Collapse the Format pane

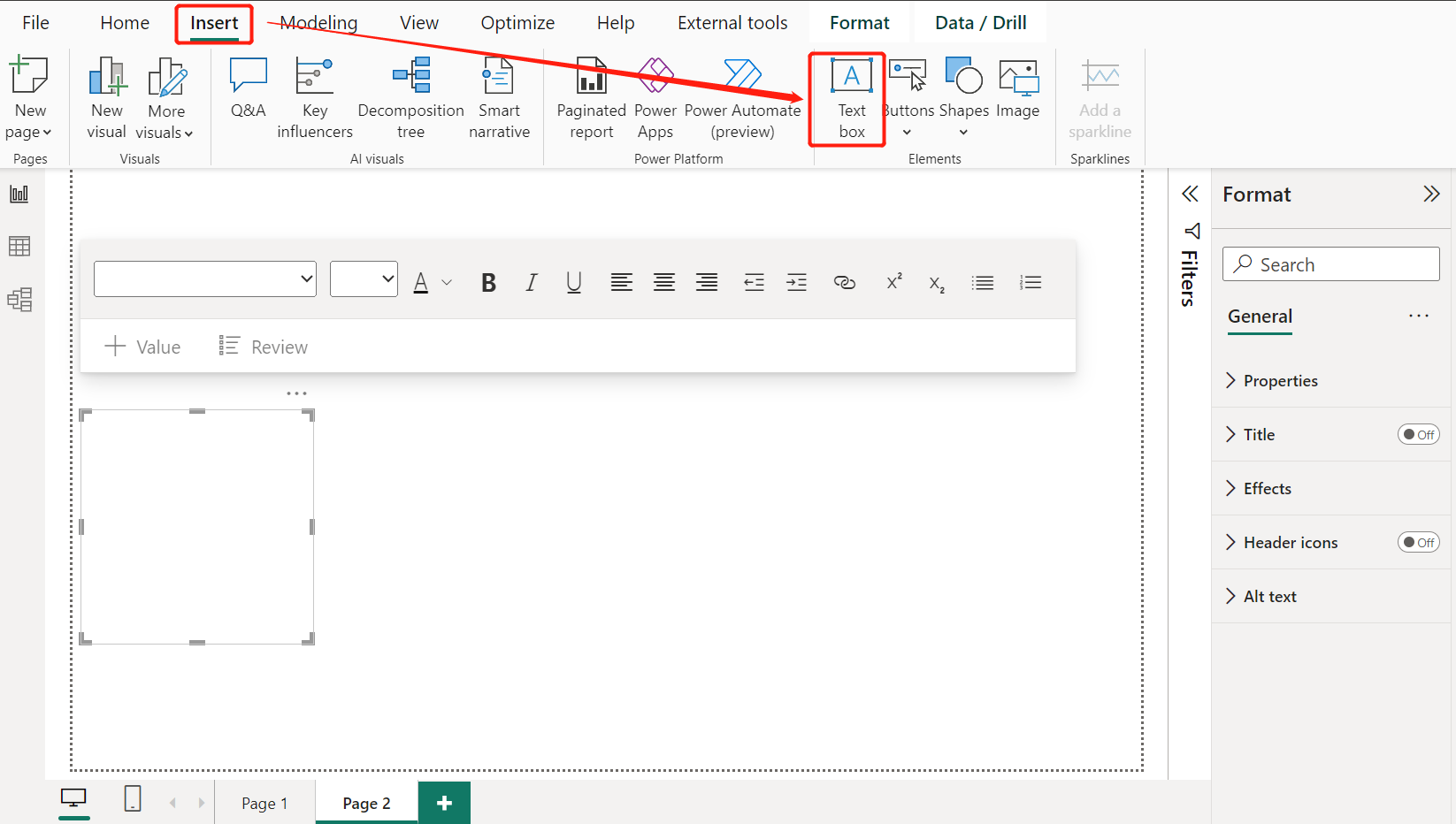[1431, 194]
